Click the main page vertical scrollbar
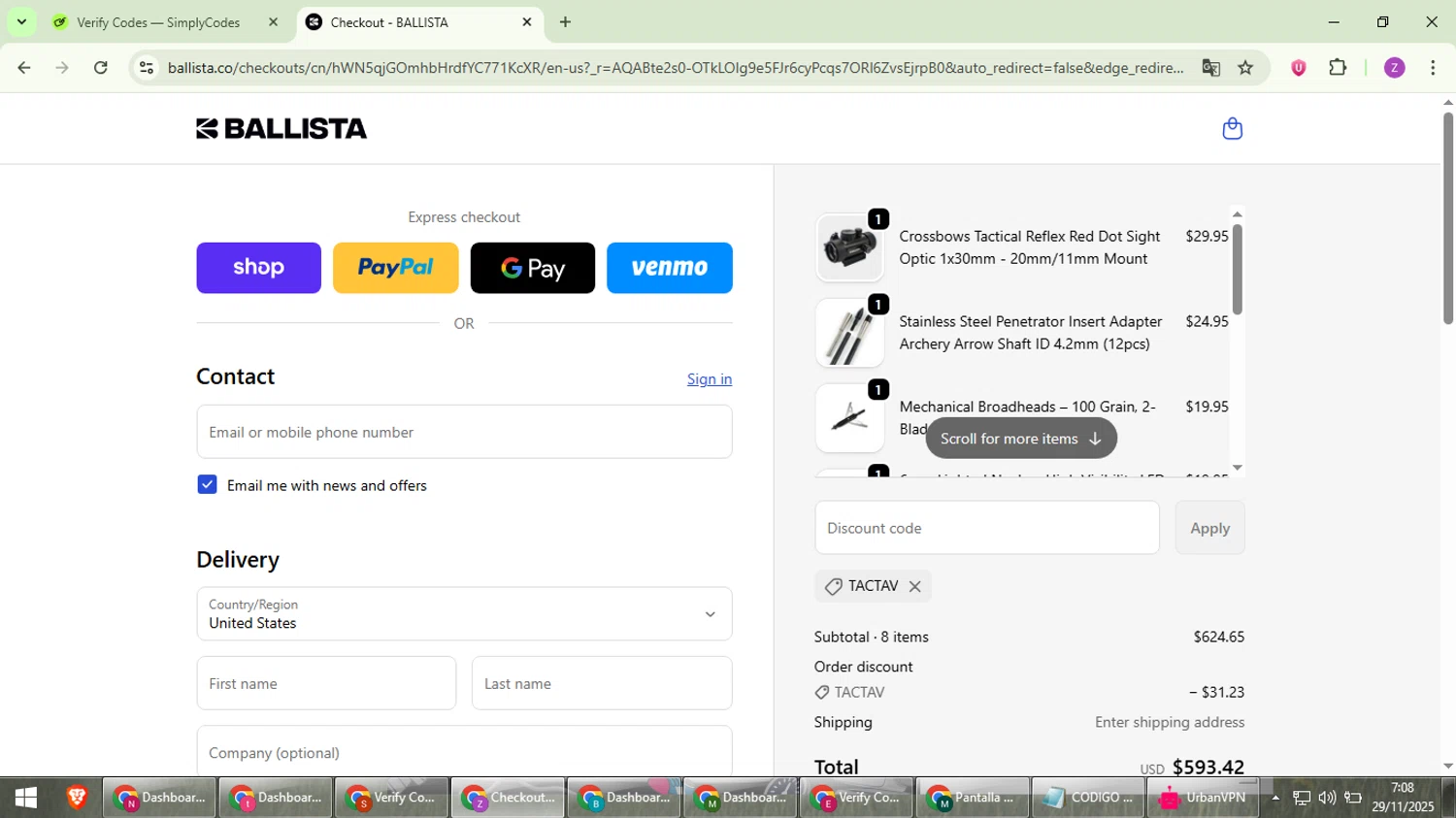Image resolution: width=1456 pixels, height=818 pixels. pos(1448,218)
